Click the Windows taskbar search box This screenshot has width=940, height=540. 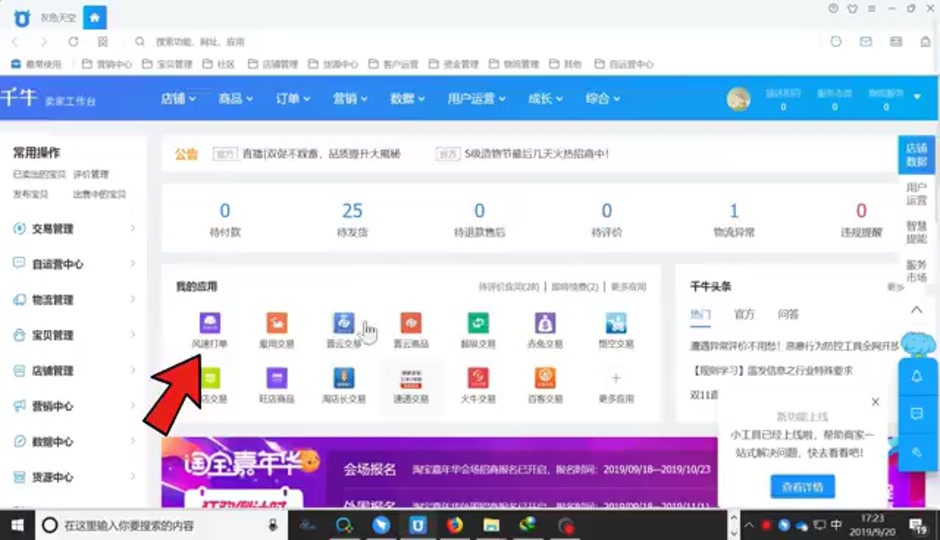[162, 526]
